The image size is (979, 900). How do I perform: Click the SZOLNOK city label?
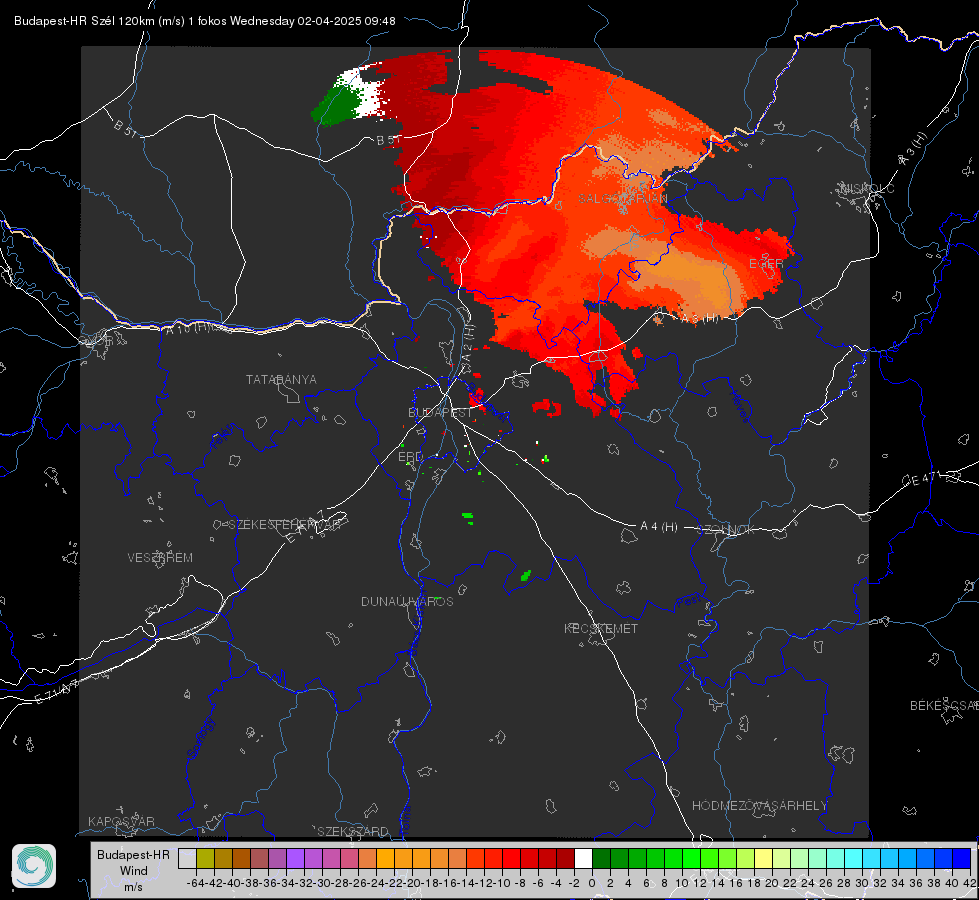[x=726, y=530]
